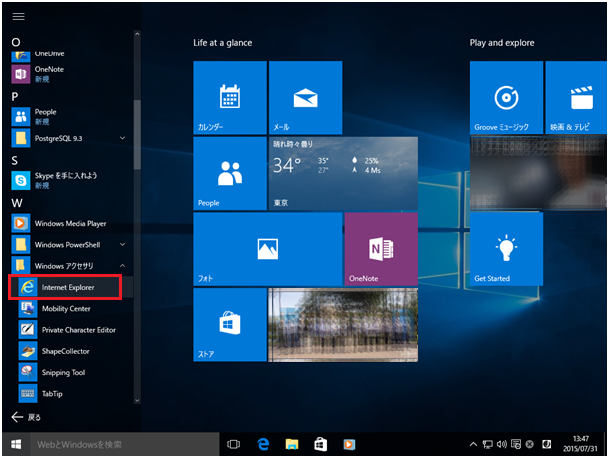Open the フォト photos tile
Viewport: 609px width, 458px height.
[268, 249]
